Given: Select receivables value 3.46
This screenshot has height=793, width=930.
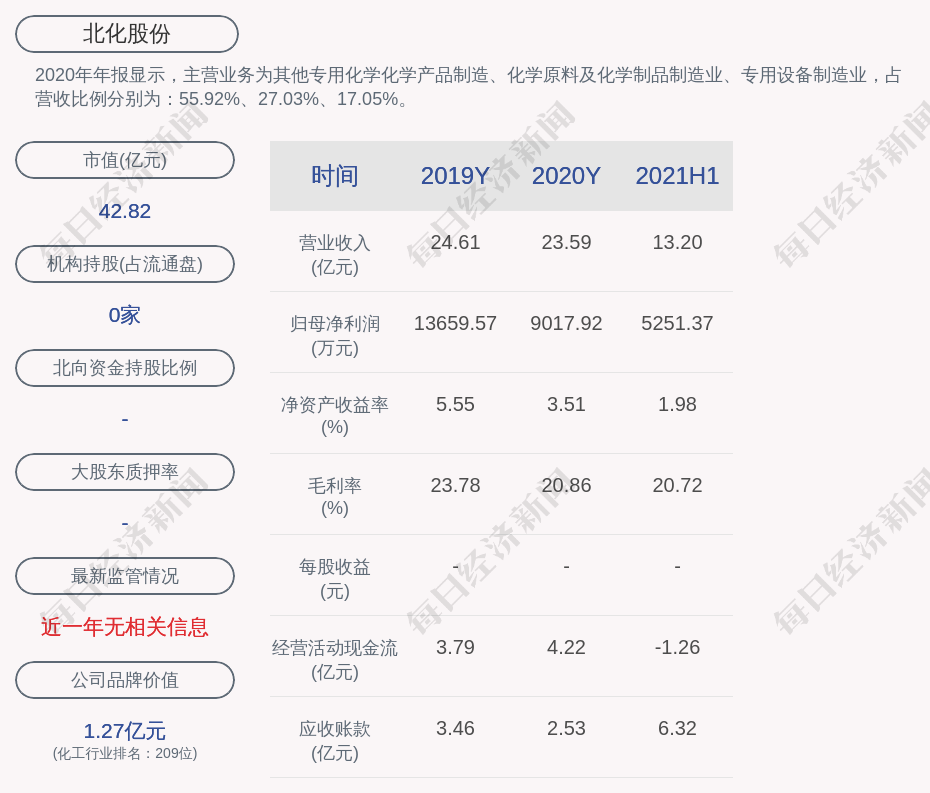Looking at the screenshot, I should tap(456, 728).
